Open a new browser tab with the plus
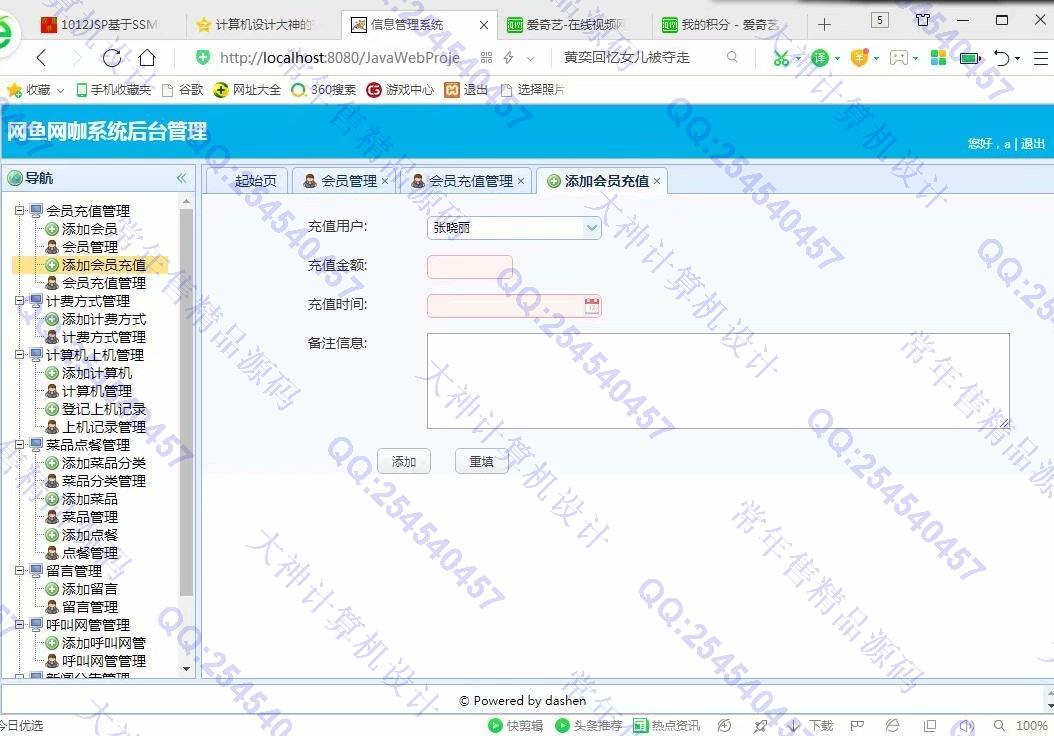Screen dimensions: 1054x736 (824, 25)
